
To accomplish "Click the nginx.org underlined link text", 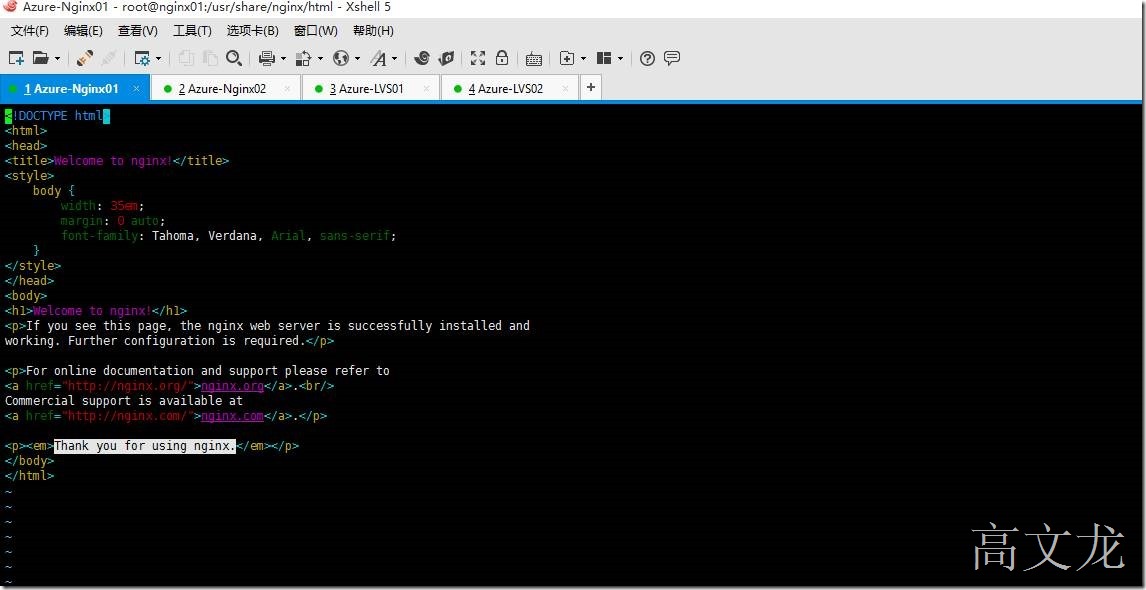I will 232,386.
